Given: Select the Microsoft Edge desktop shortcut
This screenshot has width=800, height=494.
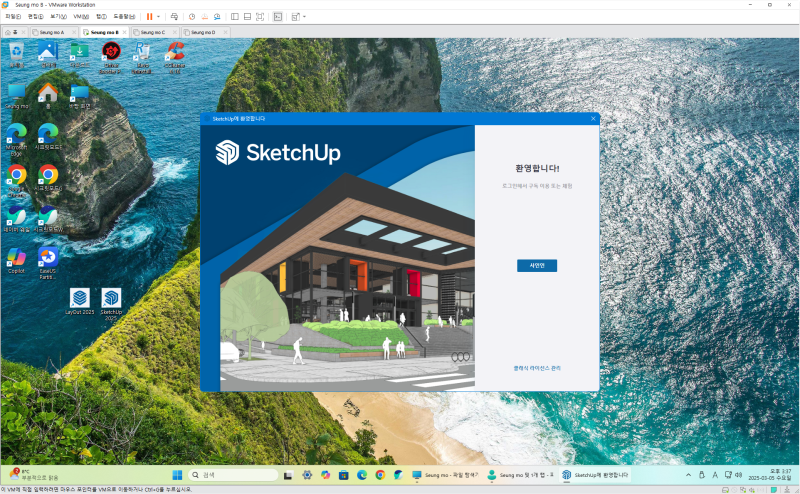Looking at the screenshot, I should click(16, 139).
